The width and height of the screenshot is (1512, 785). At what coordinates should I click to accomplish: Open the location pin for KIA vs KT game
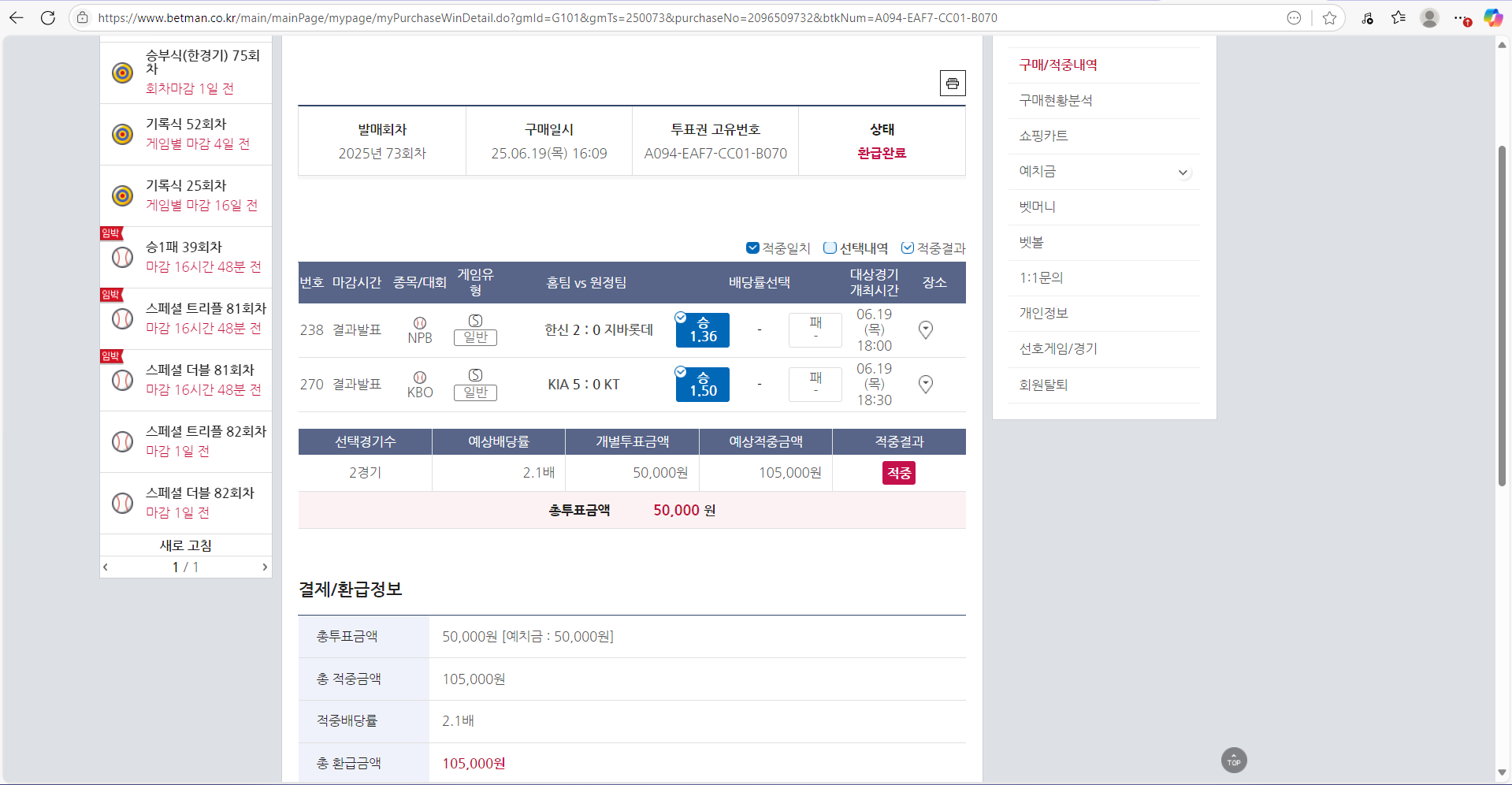pos(925,385)
